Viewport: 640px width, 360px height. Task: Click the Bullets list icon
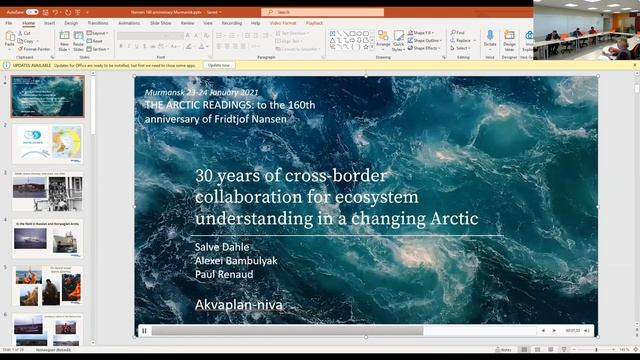tap(219, 36)
